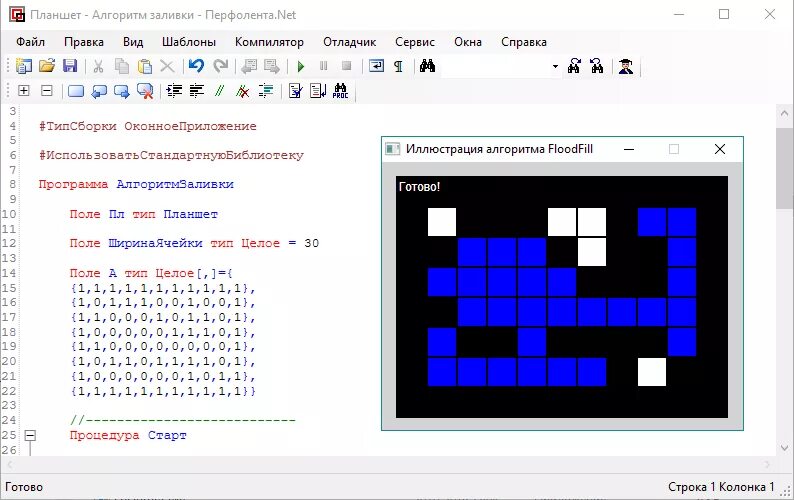This screenshot has width=794, height=500.
Task: Go to the previous bookmark icon
Action: click(99, 92)
